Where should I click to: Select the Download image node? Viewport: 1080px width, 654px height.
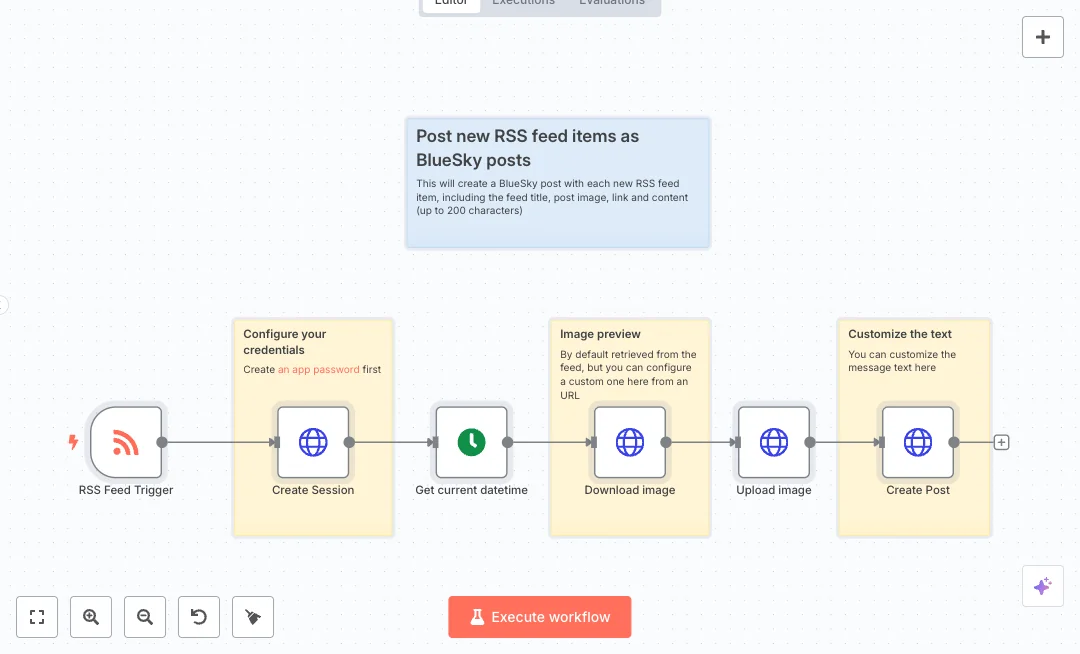point(630,442)
